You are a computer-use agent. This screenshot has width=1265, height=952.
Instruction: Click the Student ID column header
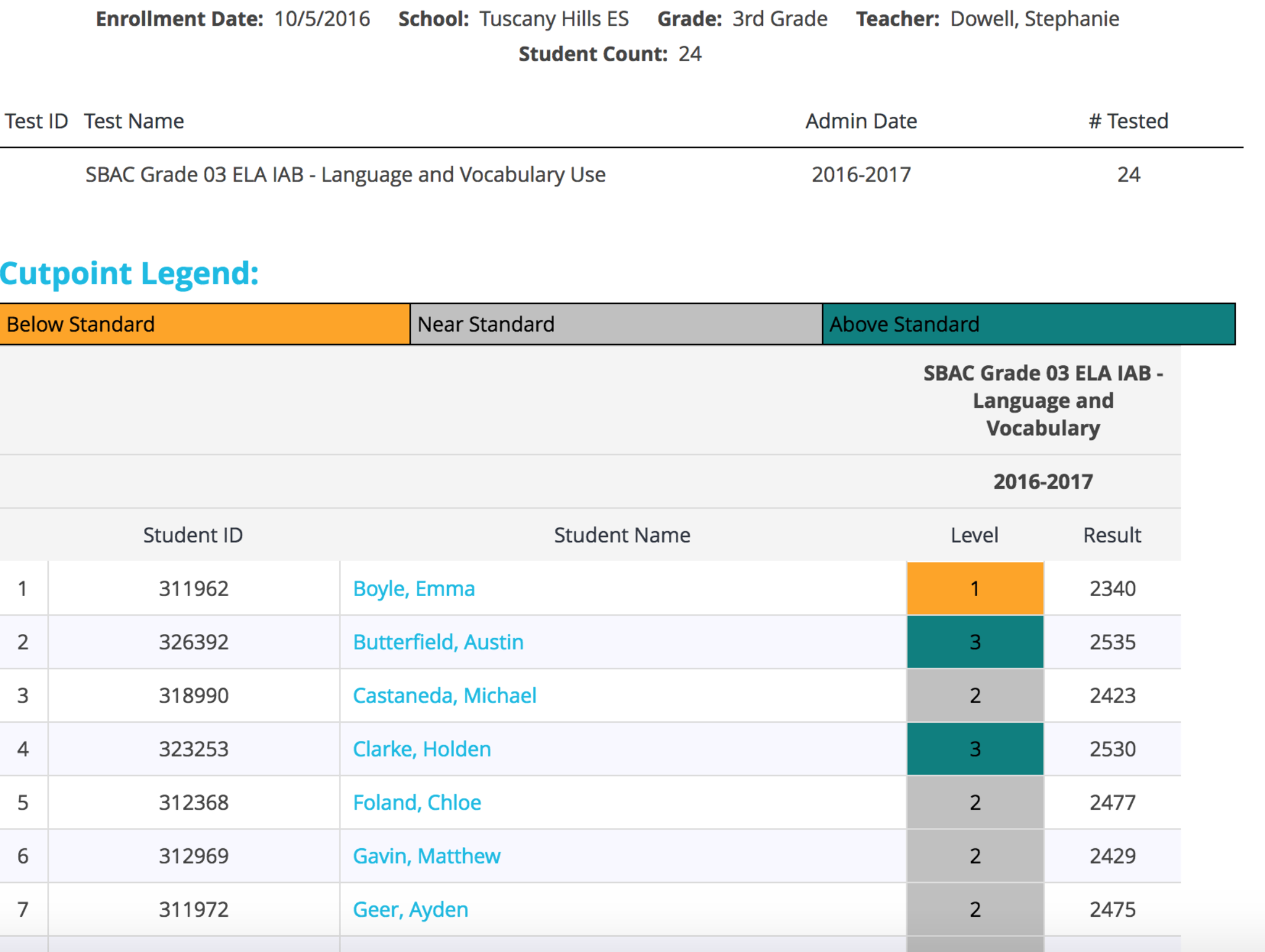coord(193,535)
